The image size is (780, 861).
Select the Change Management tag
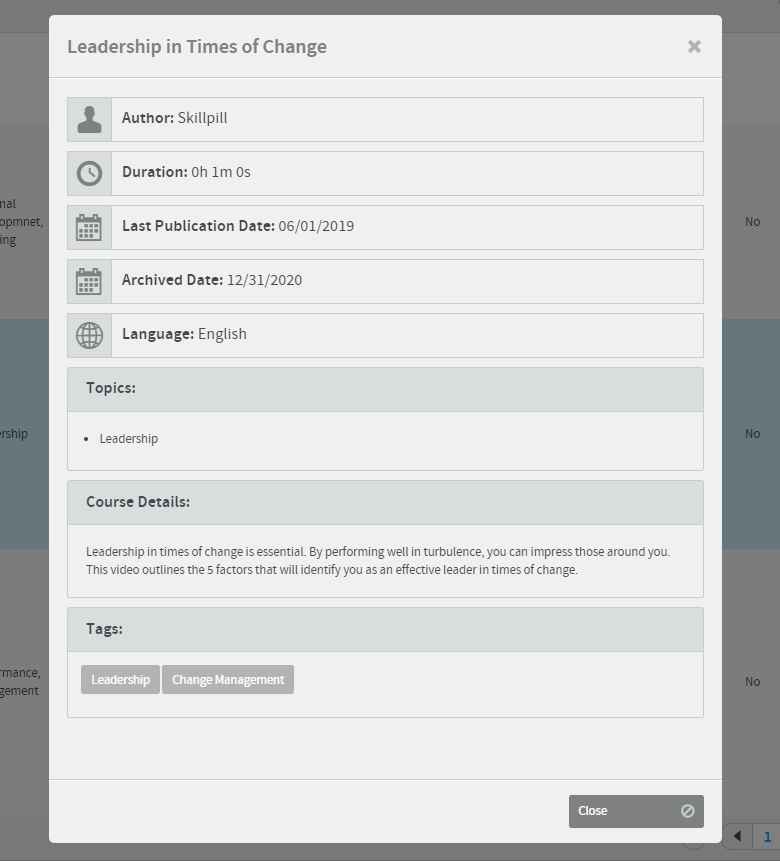pyautogui.click(x=228, y=680)
